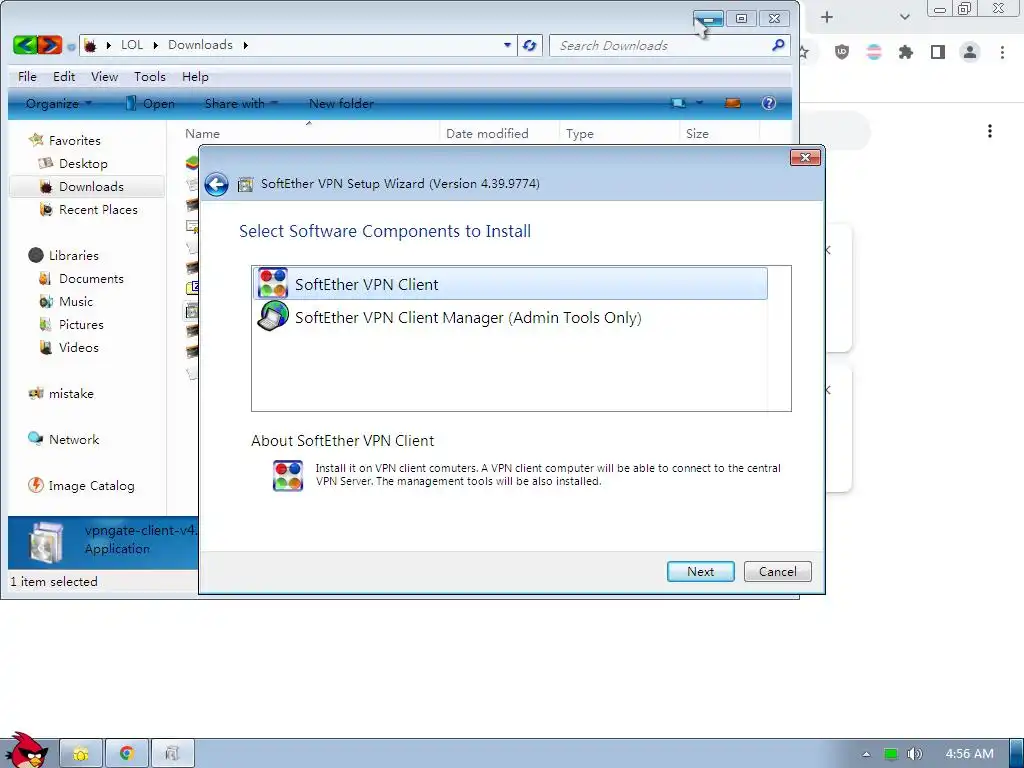
Task: Open the Tools menu in Explorer
Action: pyautogui.click(x=150, y=76)
